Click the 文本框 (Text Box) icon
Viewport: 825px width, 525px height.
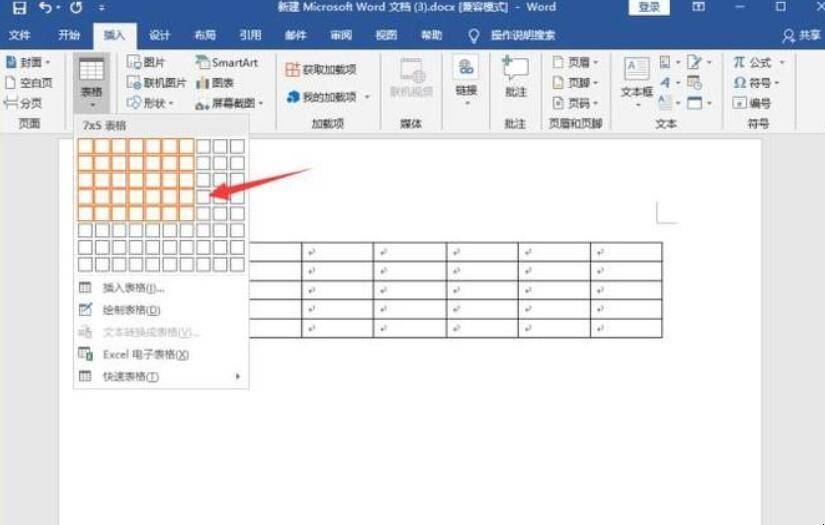(x=637, y=82)
